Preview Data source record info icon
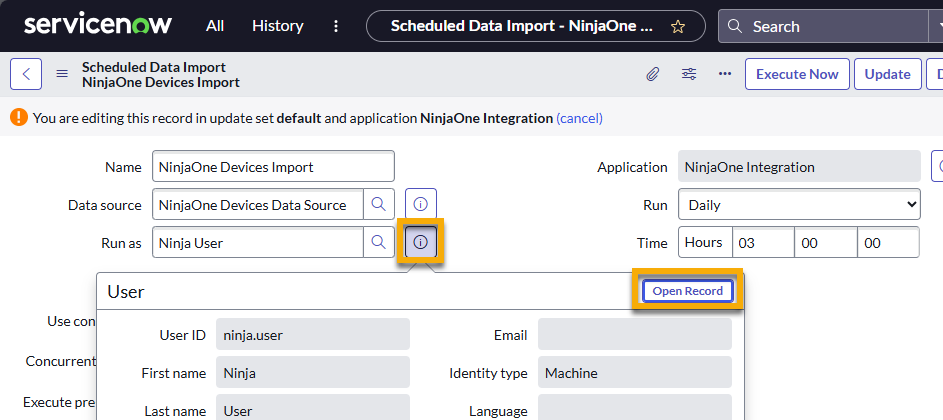 click(x=421, y=205)
